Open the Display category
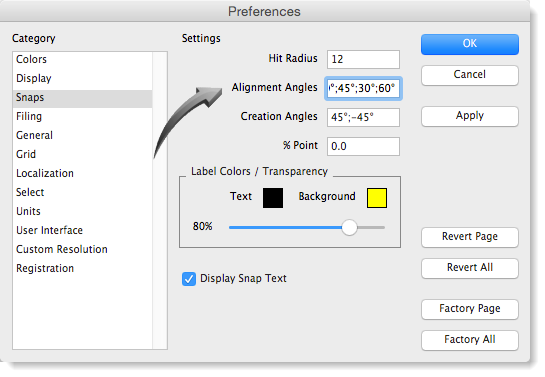545x377 pixels. click(82, 78)
